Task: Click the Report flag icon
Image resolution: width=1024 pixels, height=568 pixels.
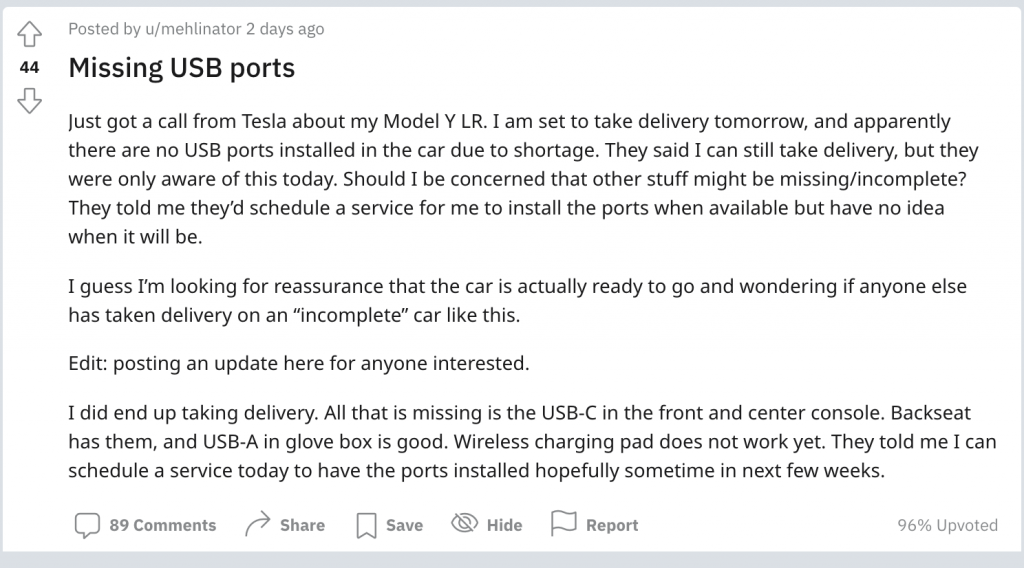Action: click(563, 524)
